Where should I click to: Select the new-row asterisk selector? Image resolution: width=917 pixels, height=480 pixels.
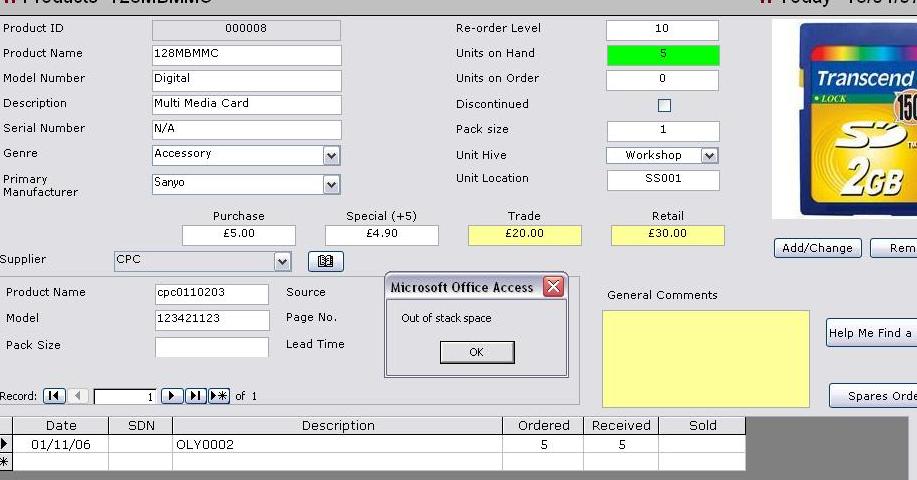pos(5,462)
